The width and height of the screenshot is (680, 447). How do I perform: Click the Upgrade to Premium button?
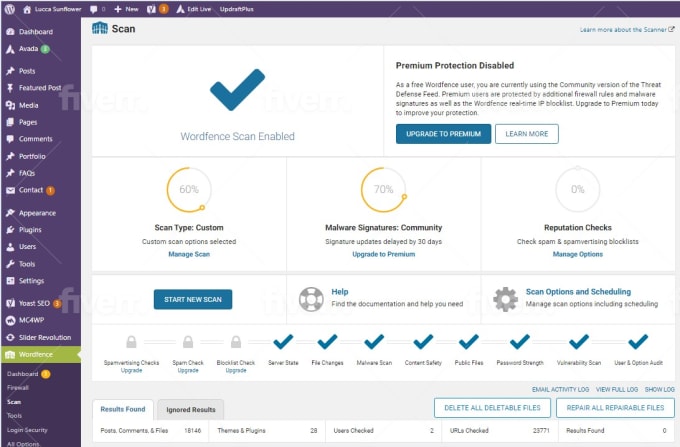(443, 134)
